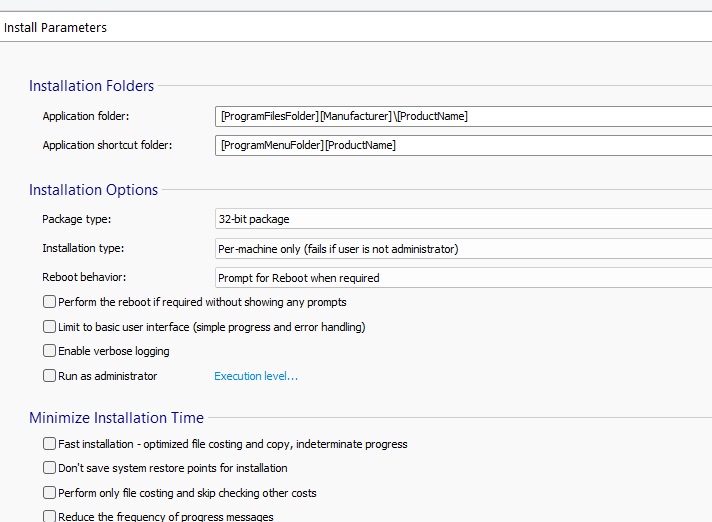Enable reboot without showing any prompts
Screen dimensions: 712x522
click(x=50, y=302)
